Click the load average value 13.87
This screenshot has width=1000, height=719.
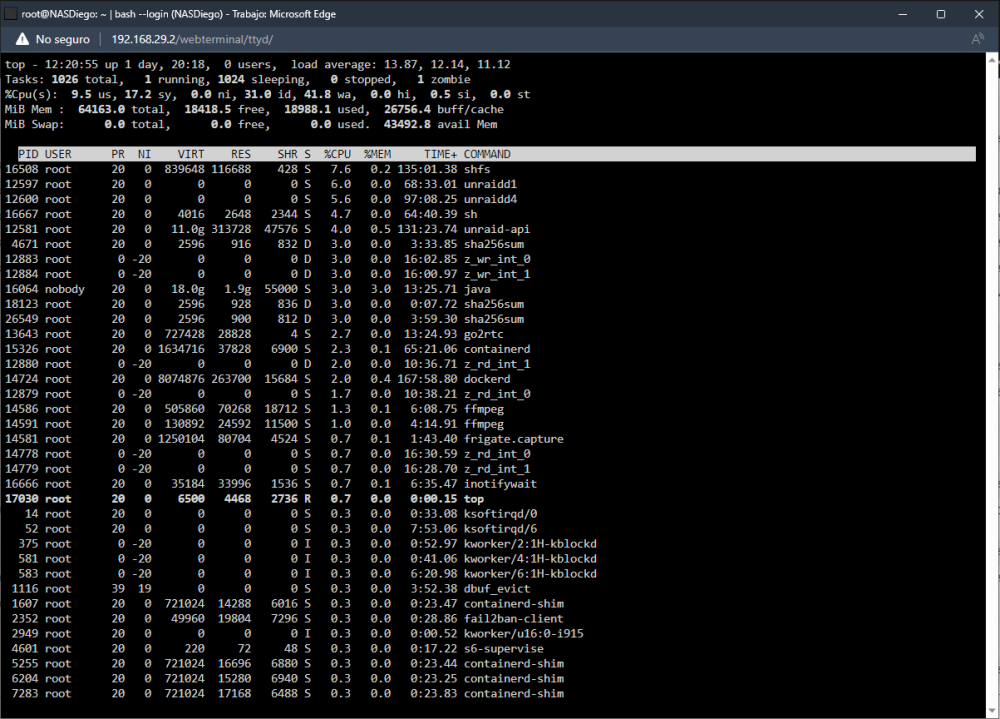[x=402, y=64]
